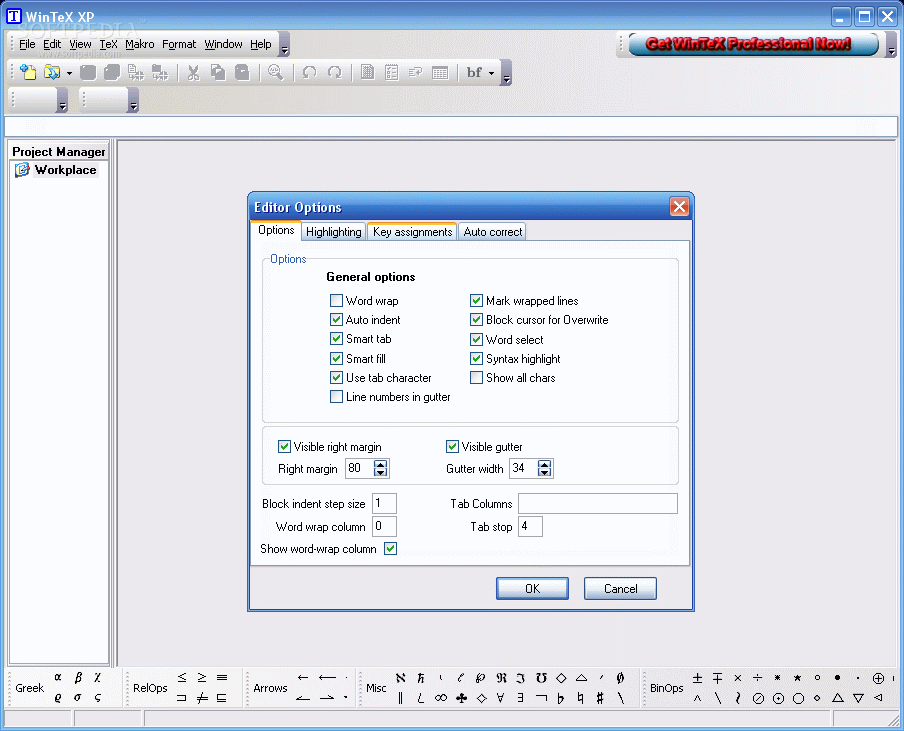
Task: Click the Save all documents icon
Action: [112, 72]
